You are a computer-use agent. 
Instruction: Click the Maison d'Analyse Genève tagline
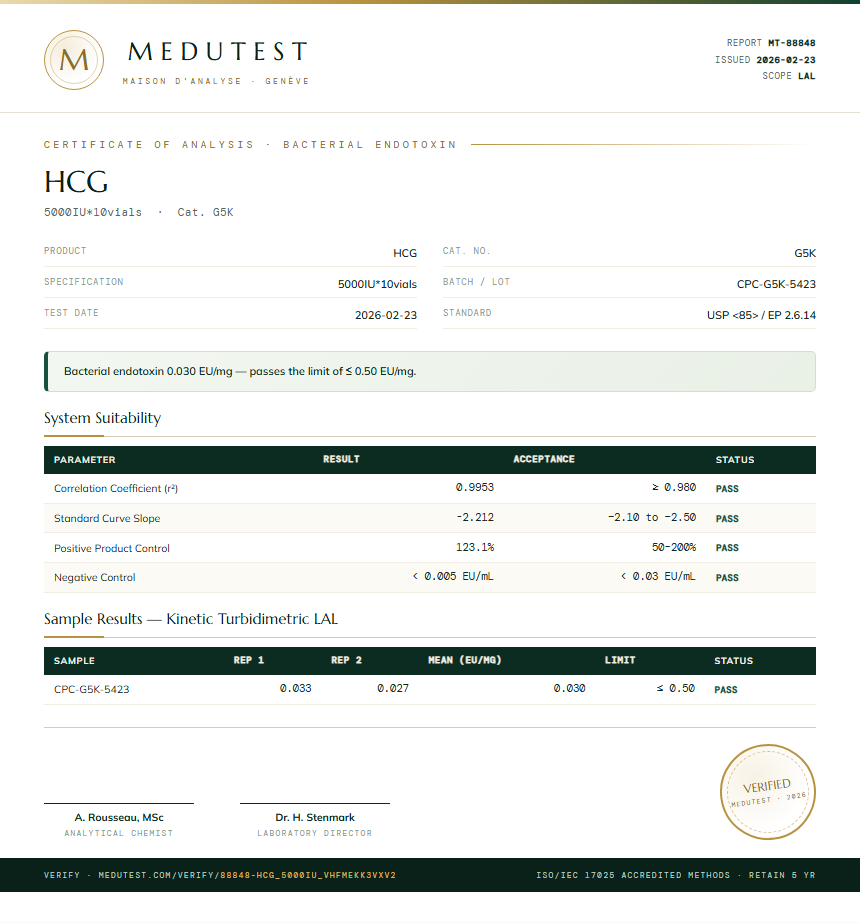coord(215,81)
